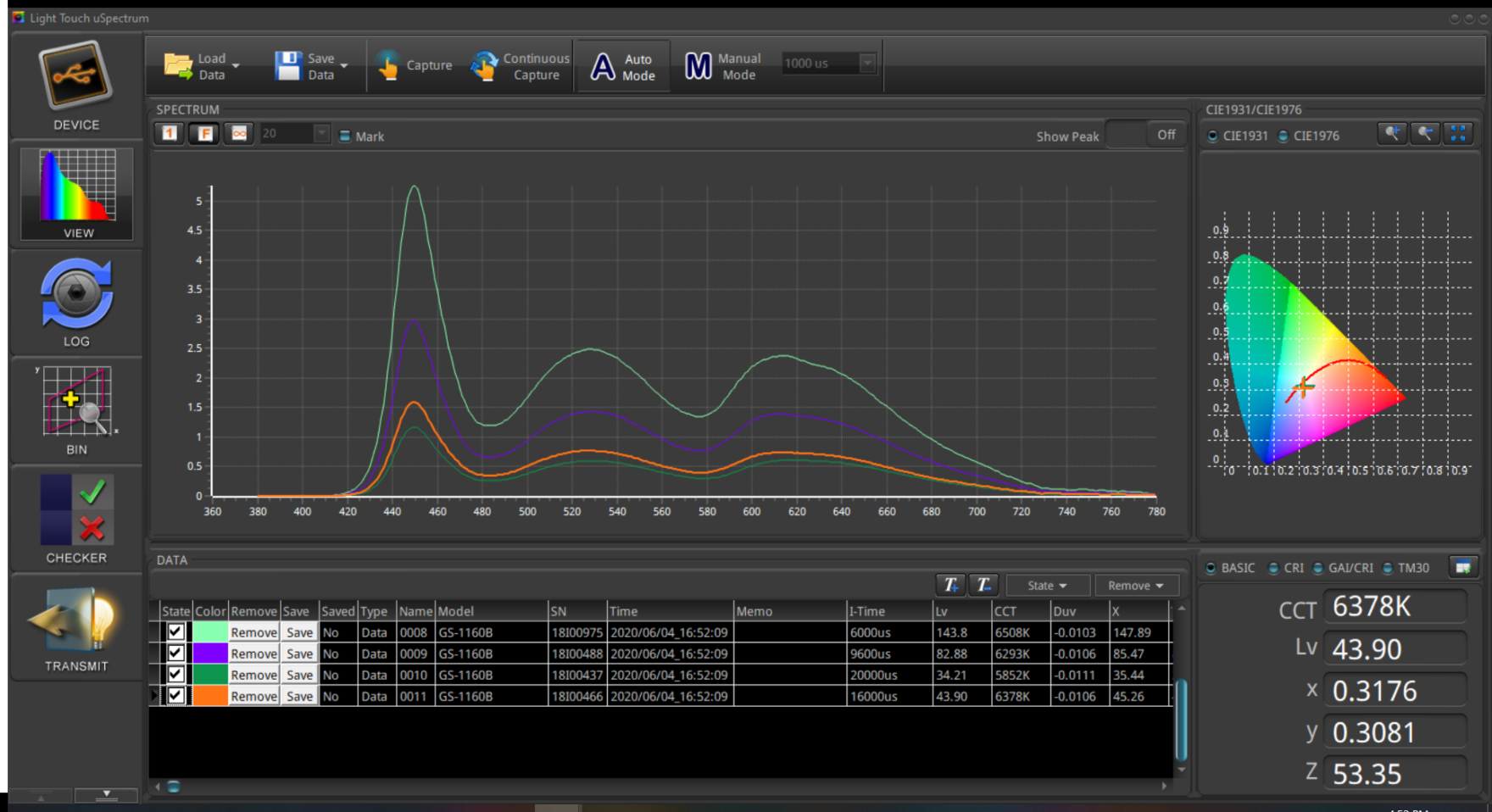Open the CHECKER pass/fail icon
Screen dimensions: 1492x812
pos(76,510)
